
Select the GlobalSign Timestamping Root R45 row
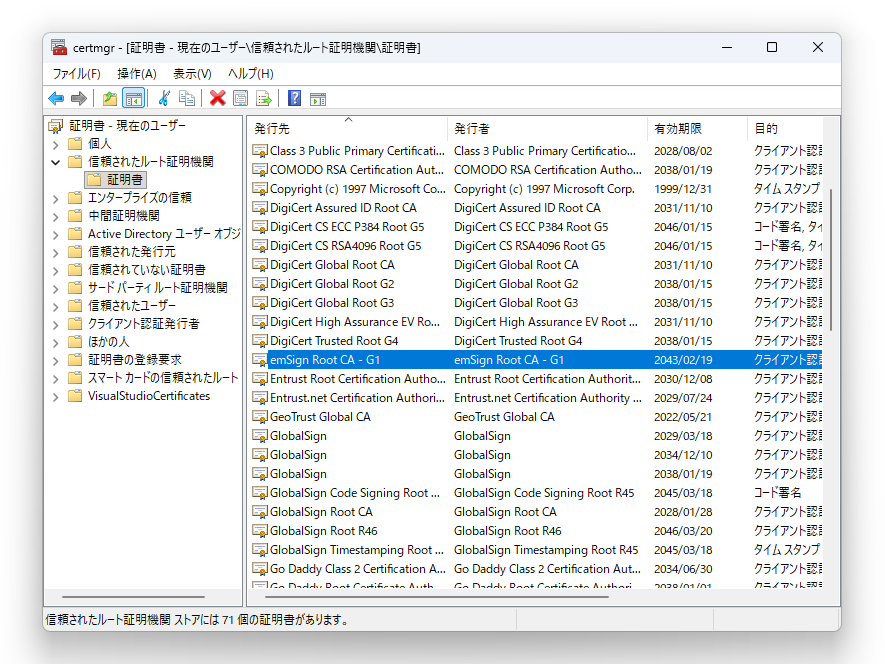(535, 550)
